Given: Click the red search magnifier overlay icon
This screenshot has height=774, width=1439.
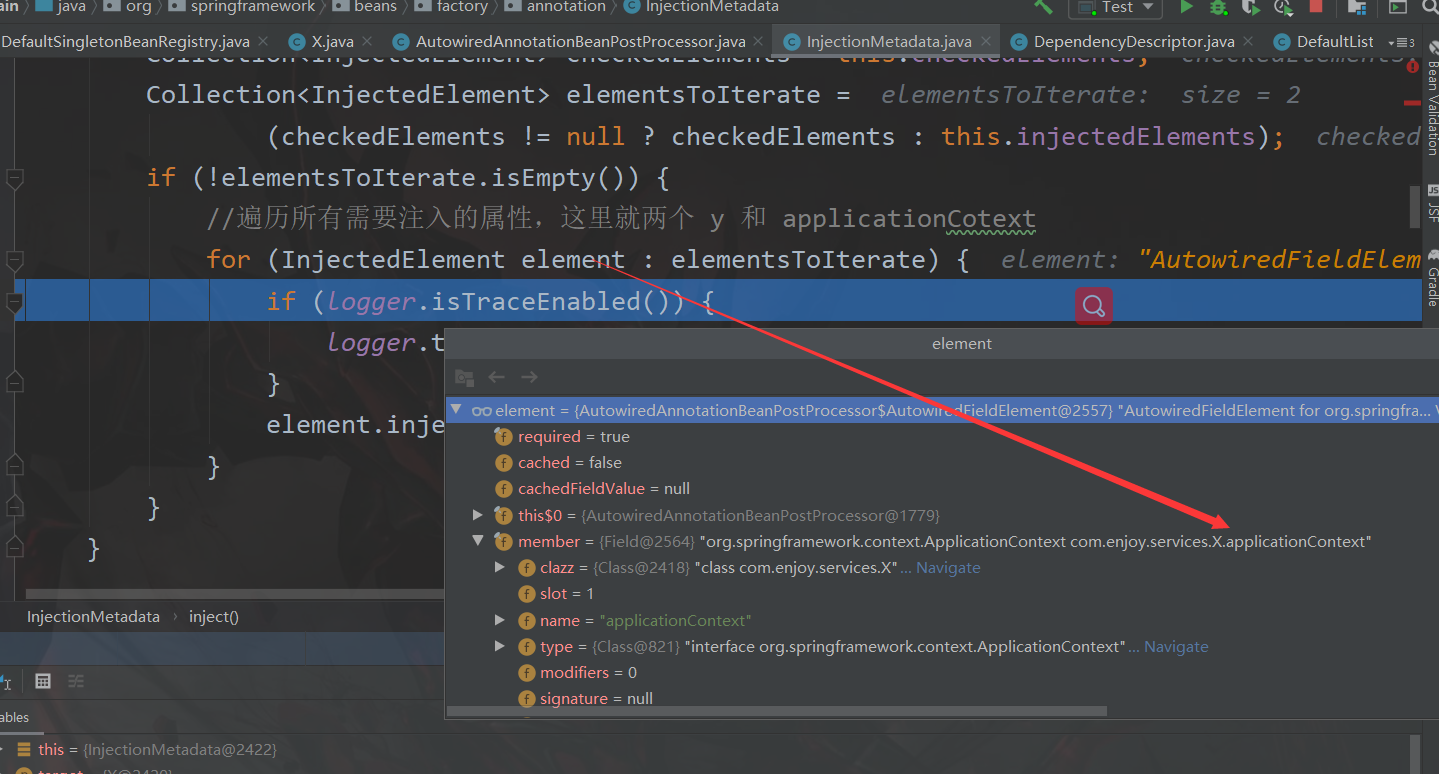Looking at the screenshot, I should [1094, 306].
